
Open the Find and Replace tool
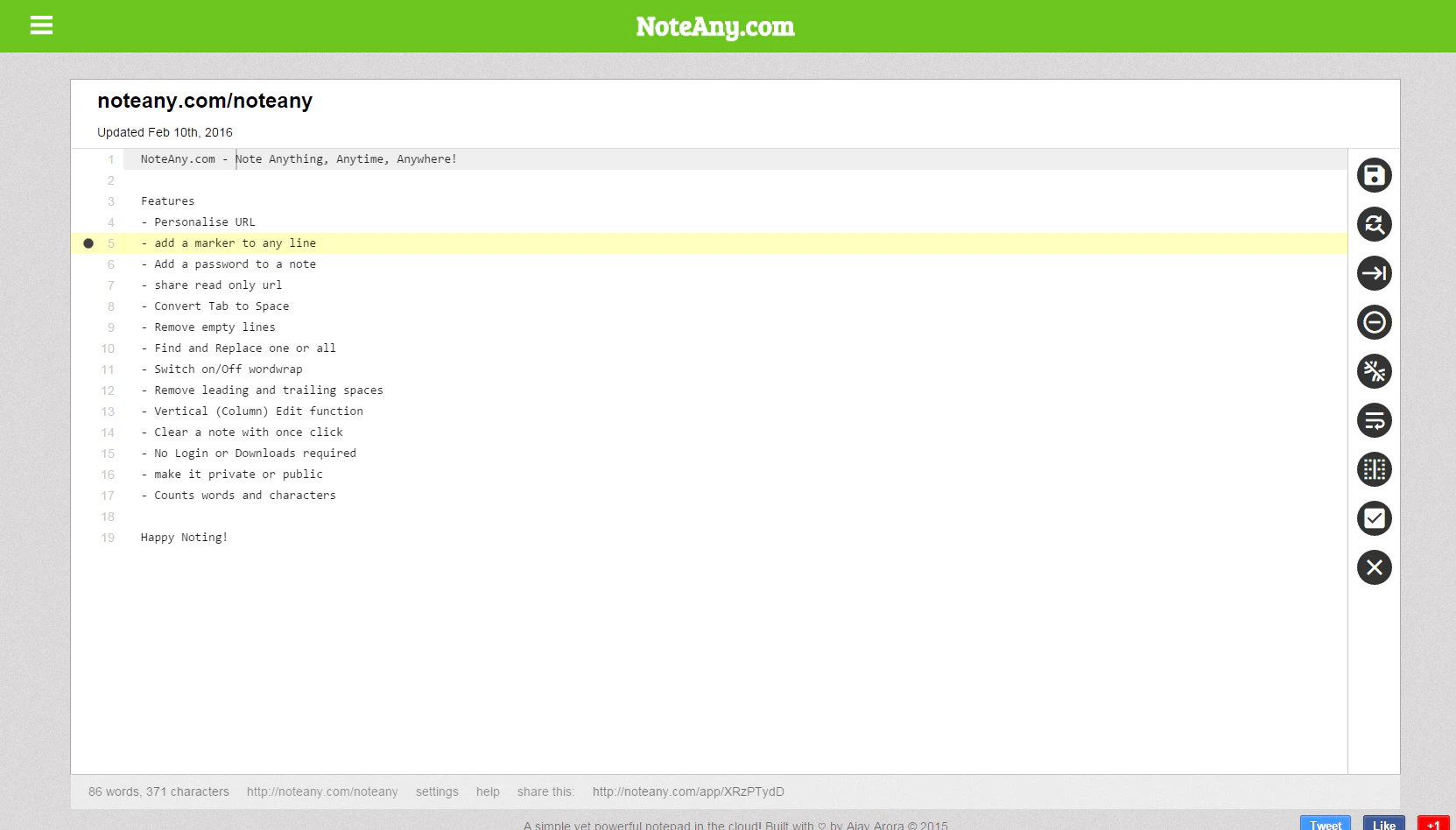[1374, 224]
